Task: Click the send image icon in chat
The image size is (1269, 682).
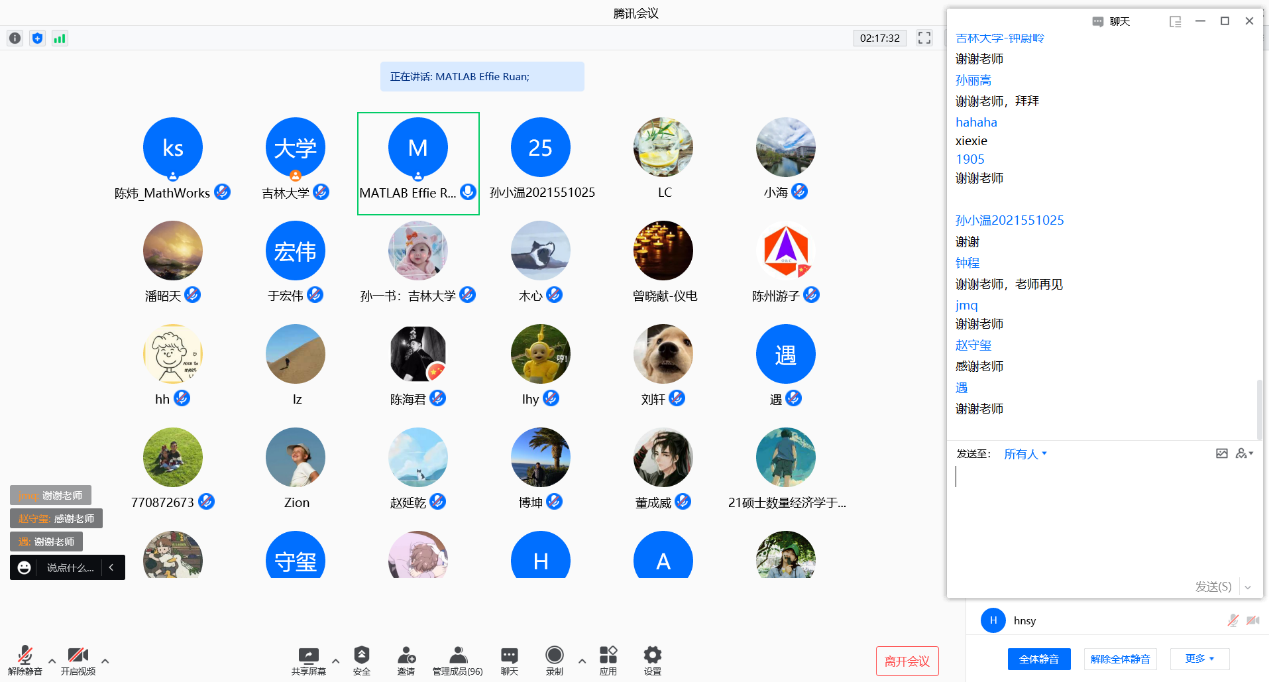Action: pyautogui.click(x=1221, y=454)
